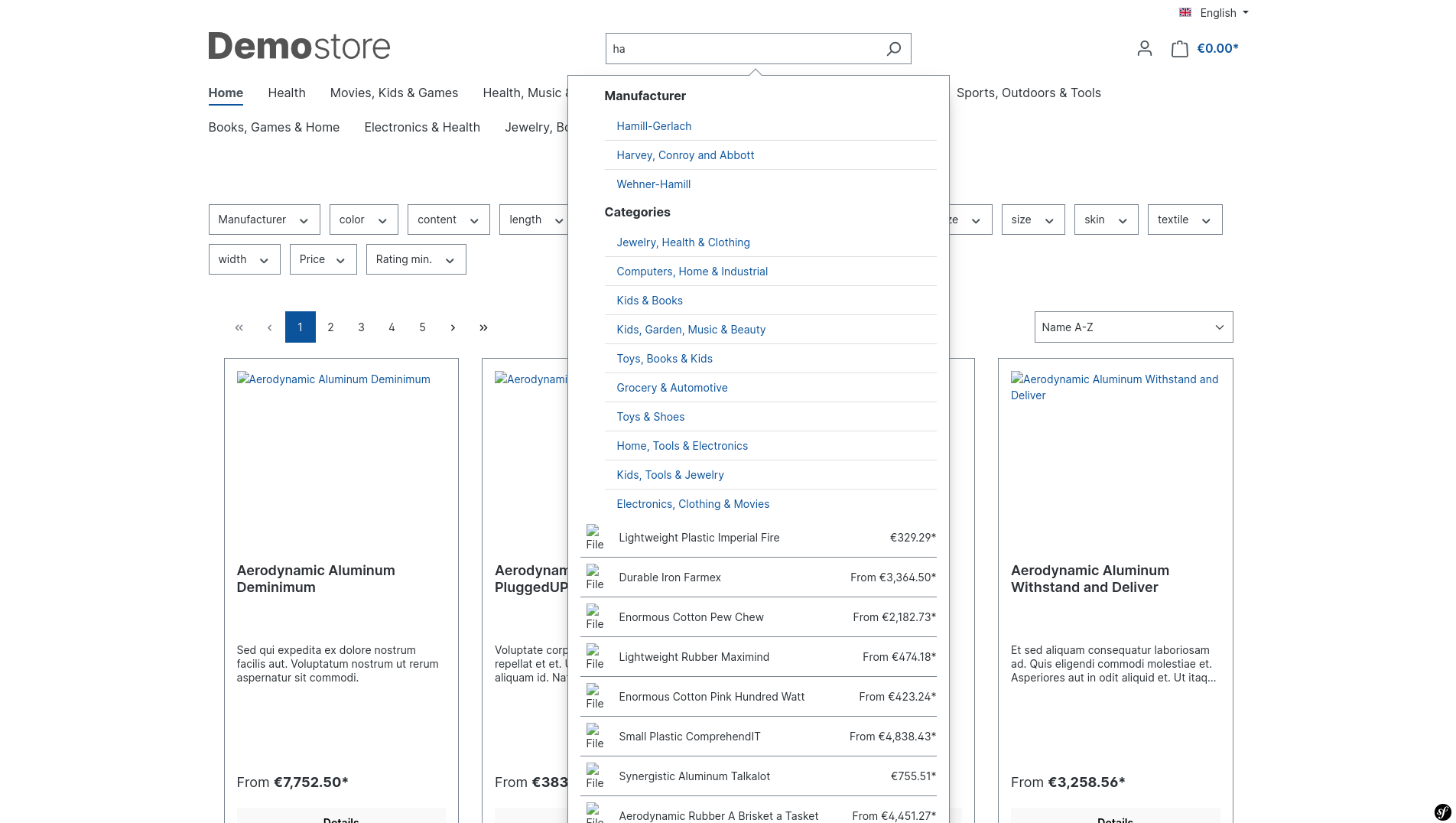Go to pagination page 2
This screenshot has height=823, width=1456.
[330, 327]
